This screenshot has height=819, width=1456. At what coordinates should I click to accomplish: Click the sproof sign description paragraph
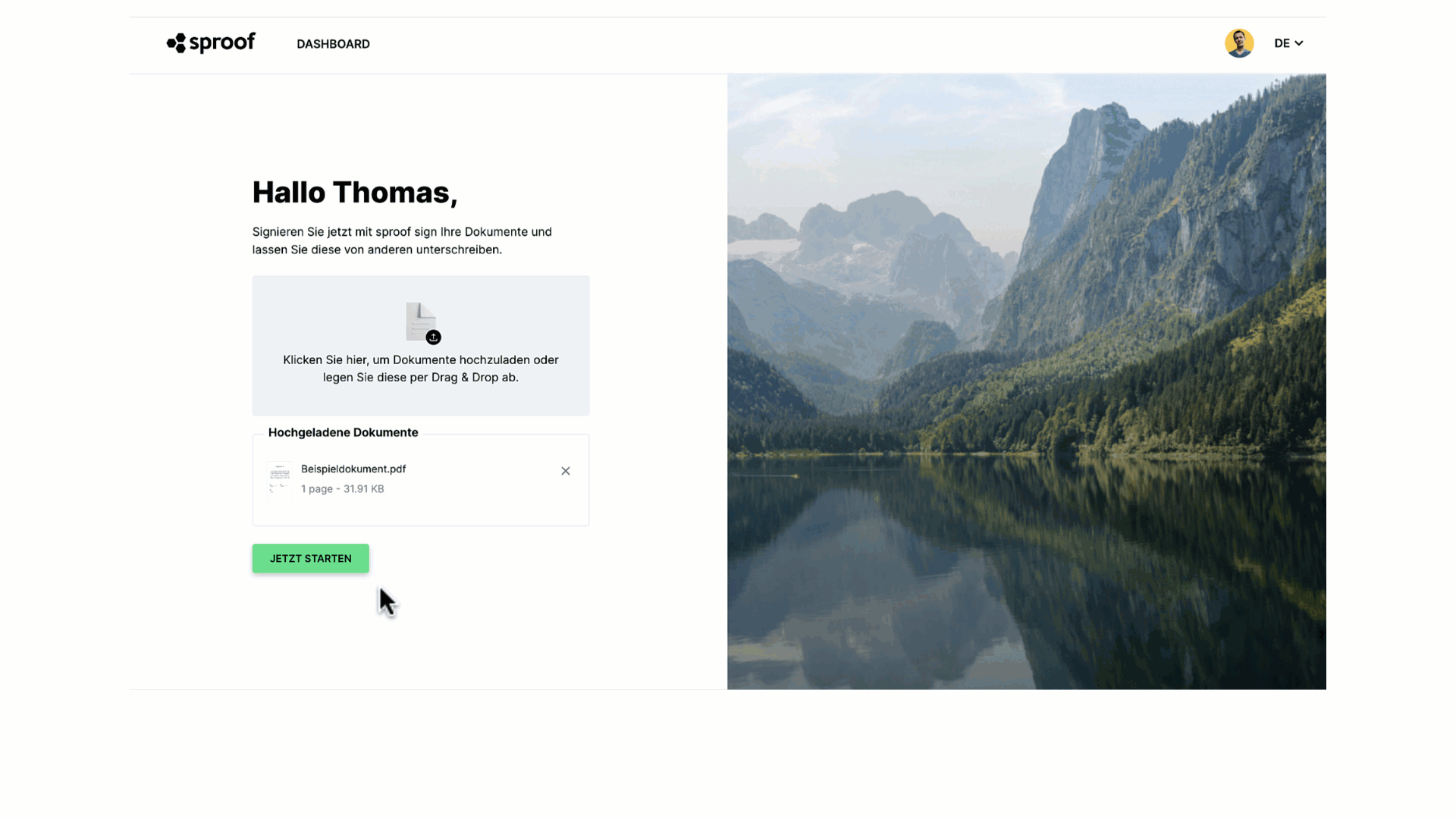click(x=402, y=240)
